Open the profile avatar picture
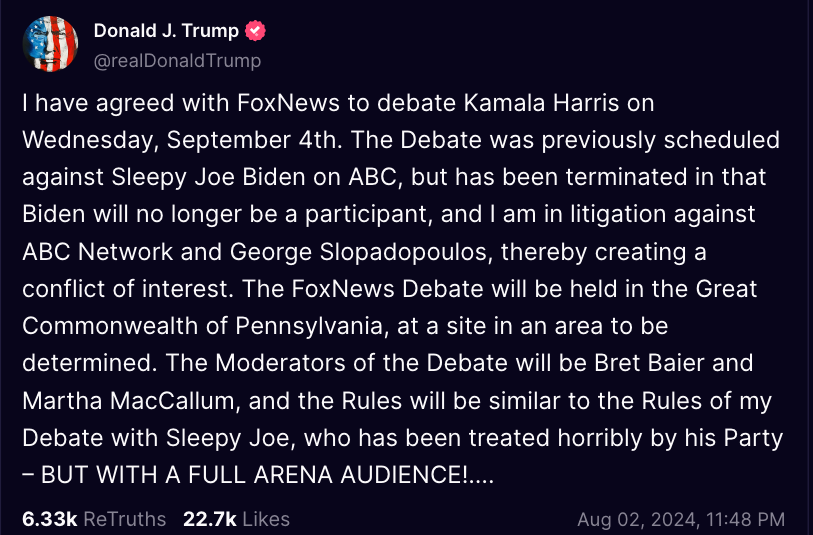 tap(50, 44)
